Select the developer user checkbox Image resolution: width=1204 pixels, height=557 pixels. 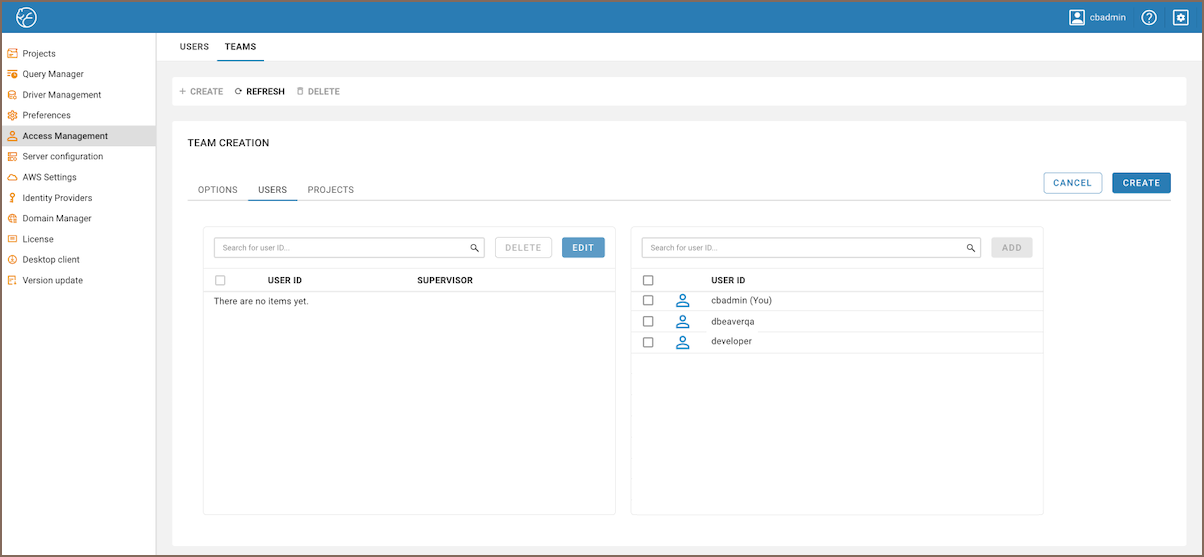[648, 342]
